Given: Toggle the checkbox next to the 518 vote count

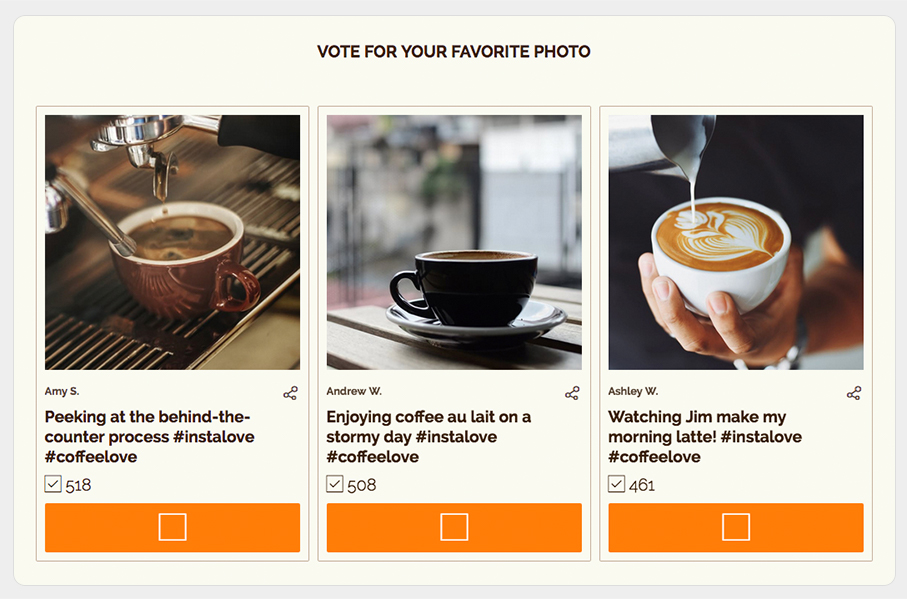Looking at the screenshot, I should click(x=53, y=484).
